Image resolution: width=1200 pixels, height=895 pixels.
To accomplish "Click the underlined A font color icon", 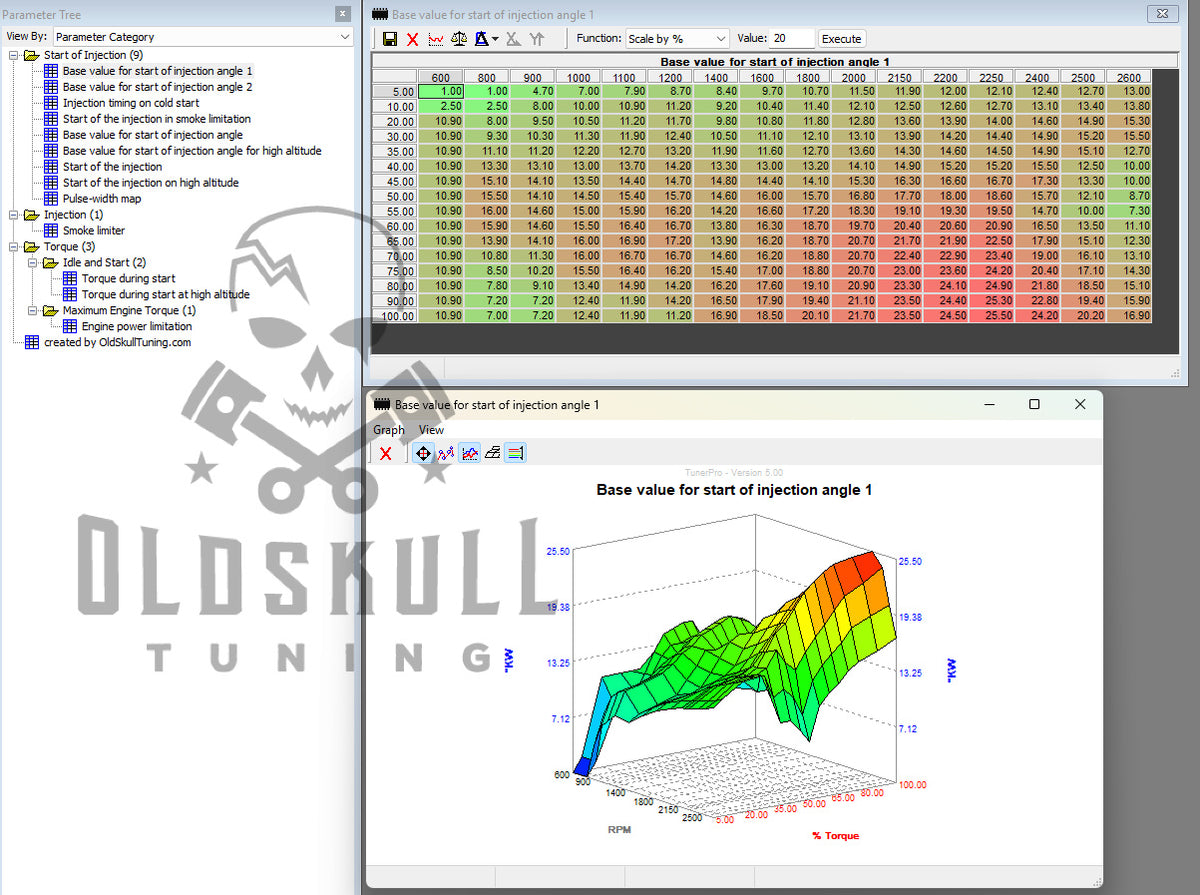I will tap(481, 39).
